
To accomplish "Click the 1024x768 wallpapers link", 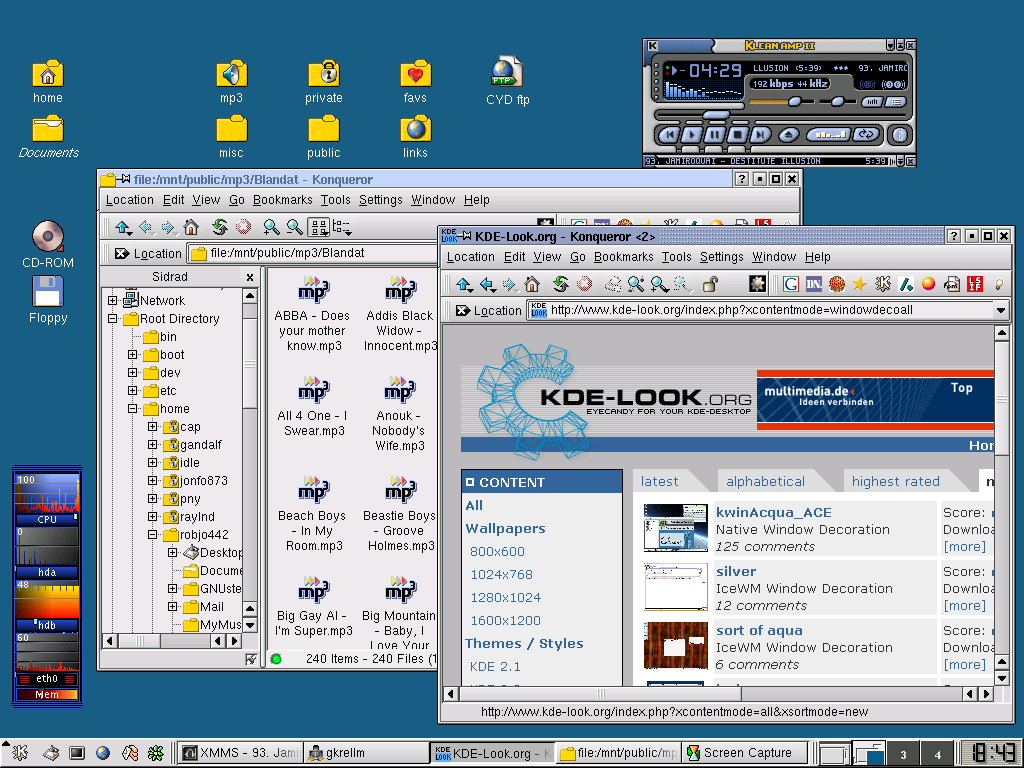I will click(502, 575).
